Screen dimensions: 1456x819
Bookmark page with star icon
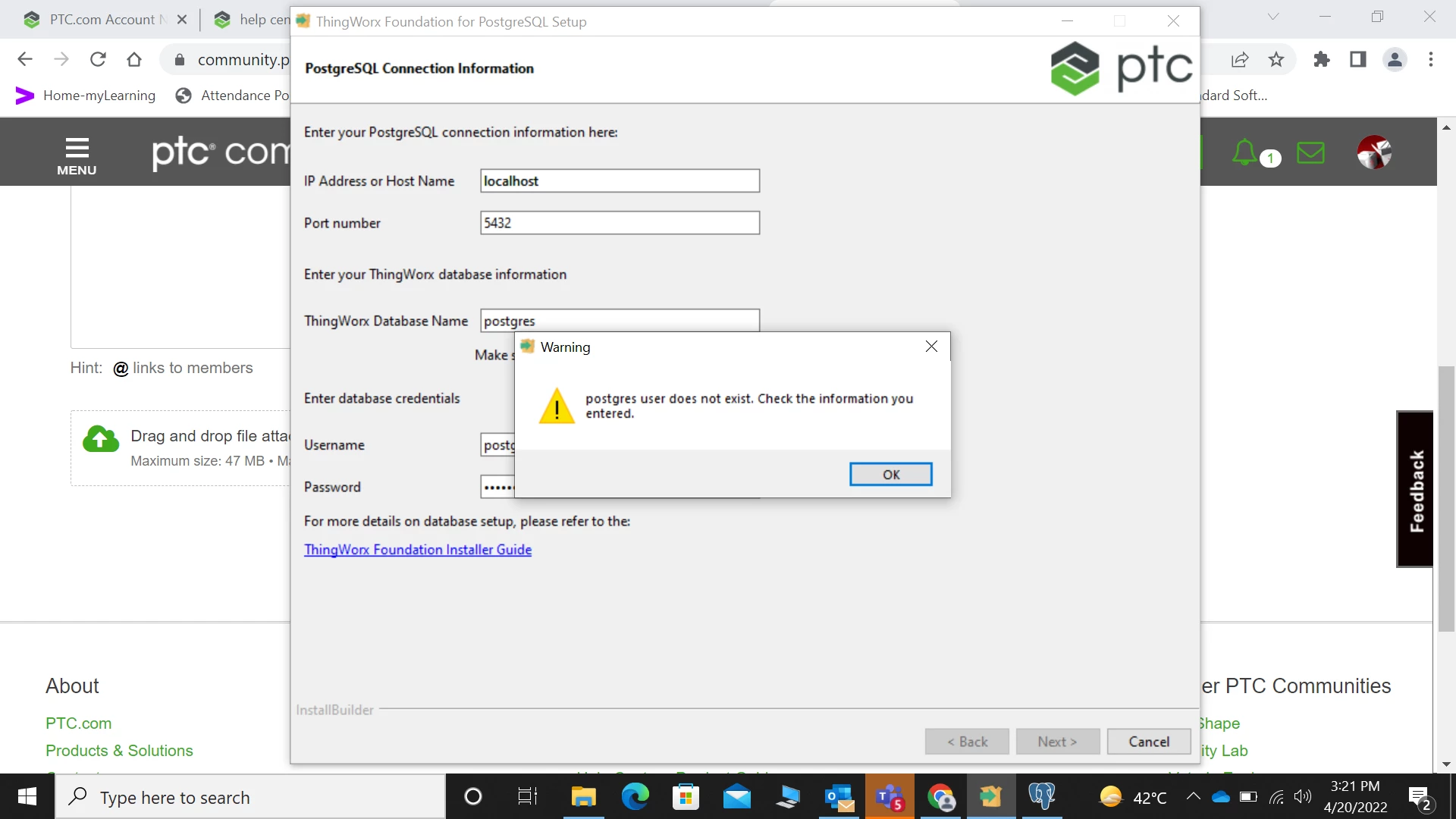click(1276, 60)
